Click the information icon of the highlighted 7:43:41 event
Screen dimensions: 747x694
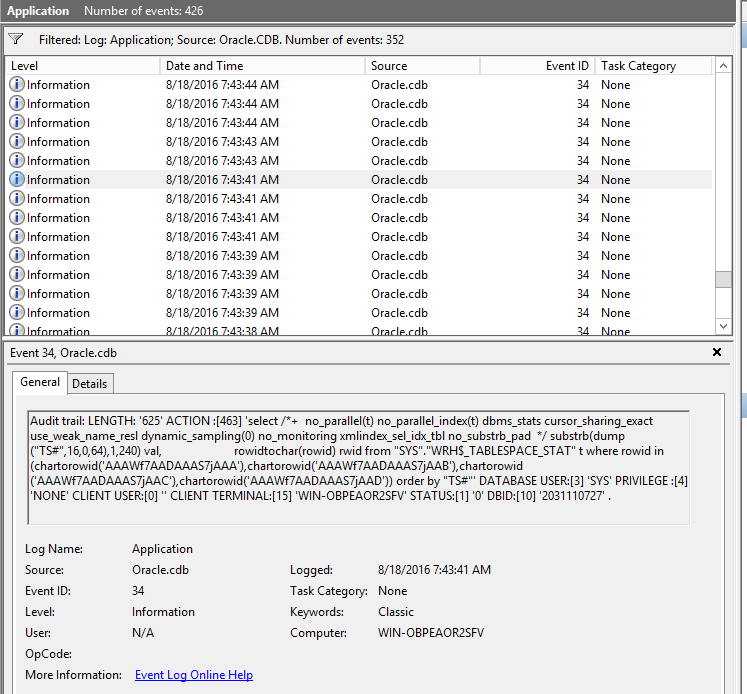[x=16, y=180]
